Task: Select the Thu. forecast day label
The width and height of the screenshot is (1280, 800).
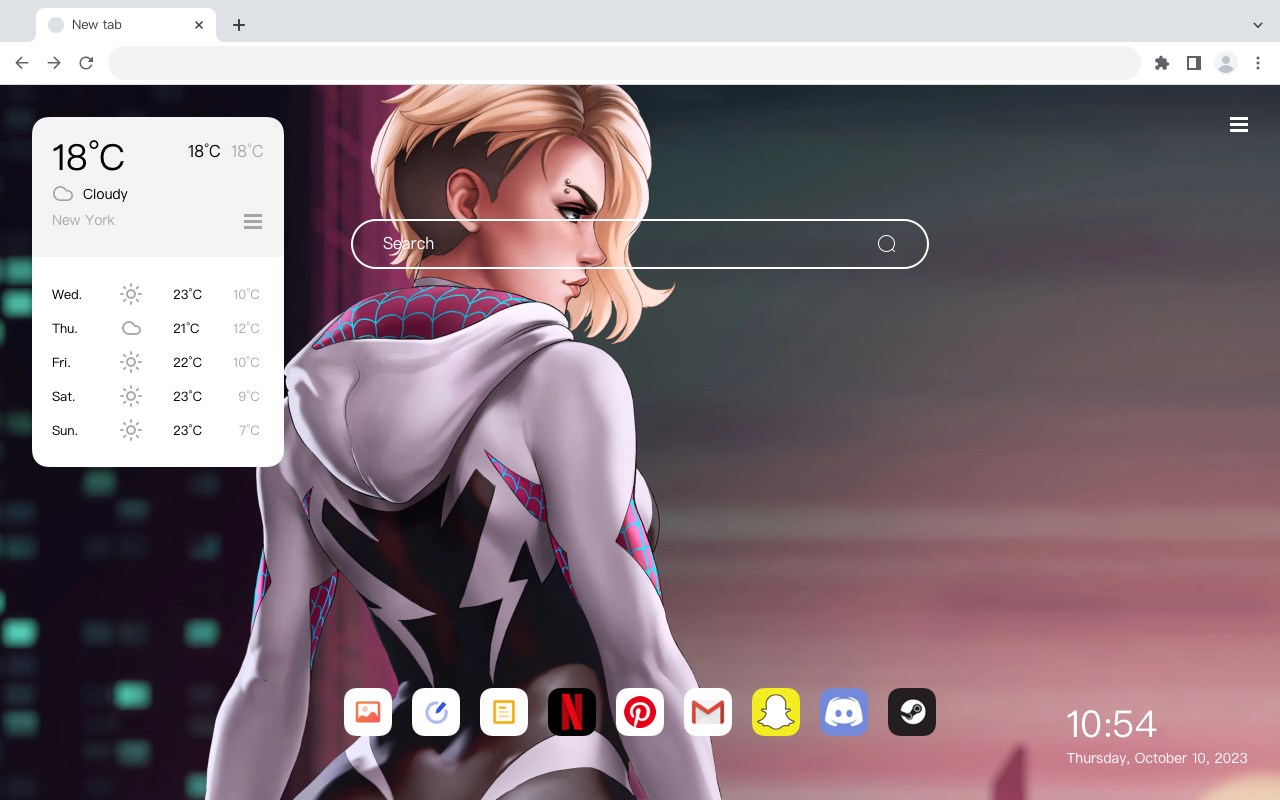Action: pyautogui.click(x=65, y=328)
